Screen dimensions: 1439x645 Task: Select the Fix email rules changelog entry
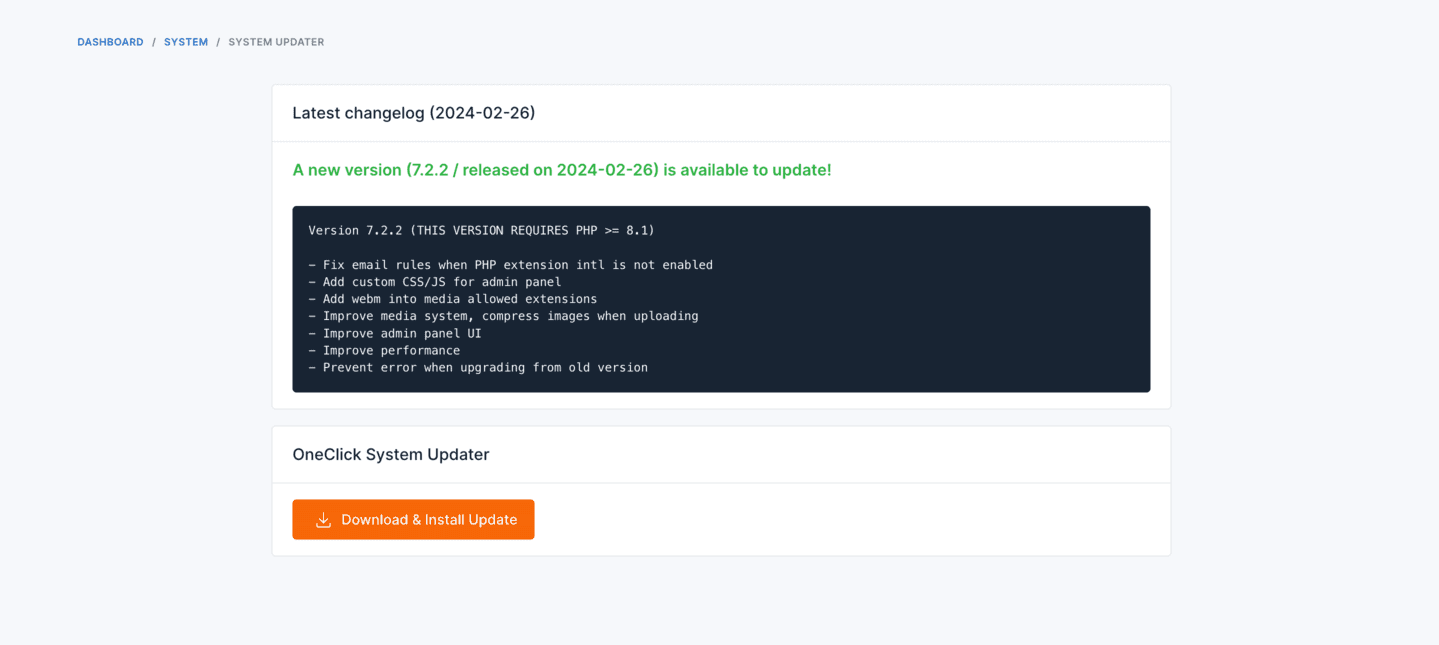tap(510, 264)
